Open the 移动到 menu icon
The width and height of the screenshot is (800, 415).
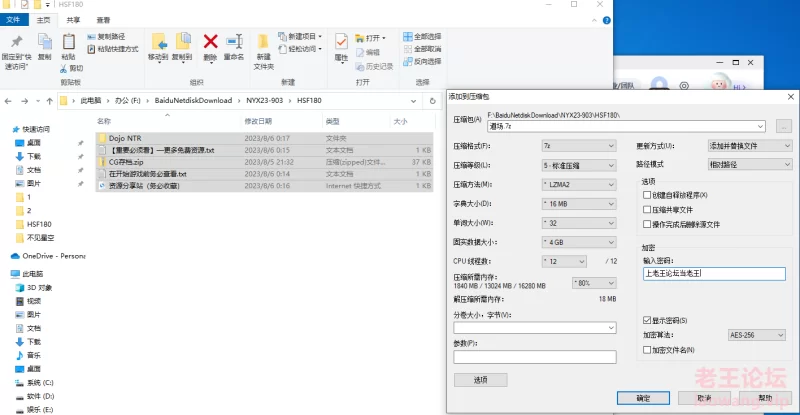[158, 42]
